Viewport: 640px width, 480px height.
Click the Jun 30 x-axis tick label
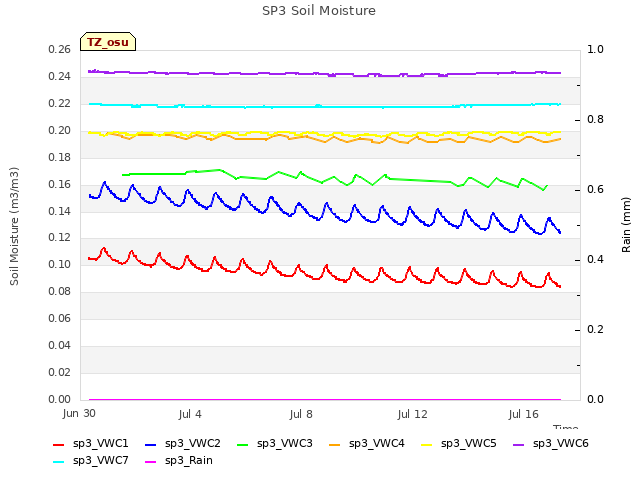[x=79, y=413]
